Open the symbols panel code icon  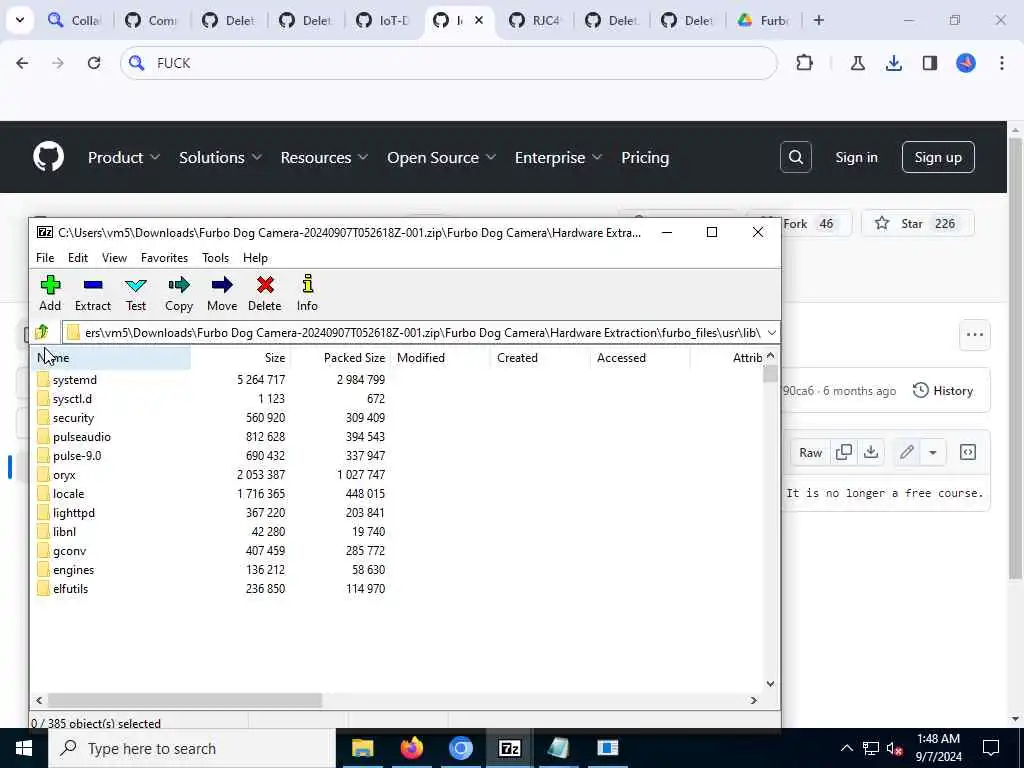tap(968, 452)
